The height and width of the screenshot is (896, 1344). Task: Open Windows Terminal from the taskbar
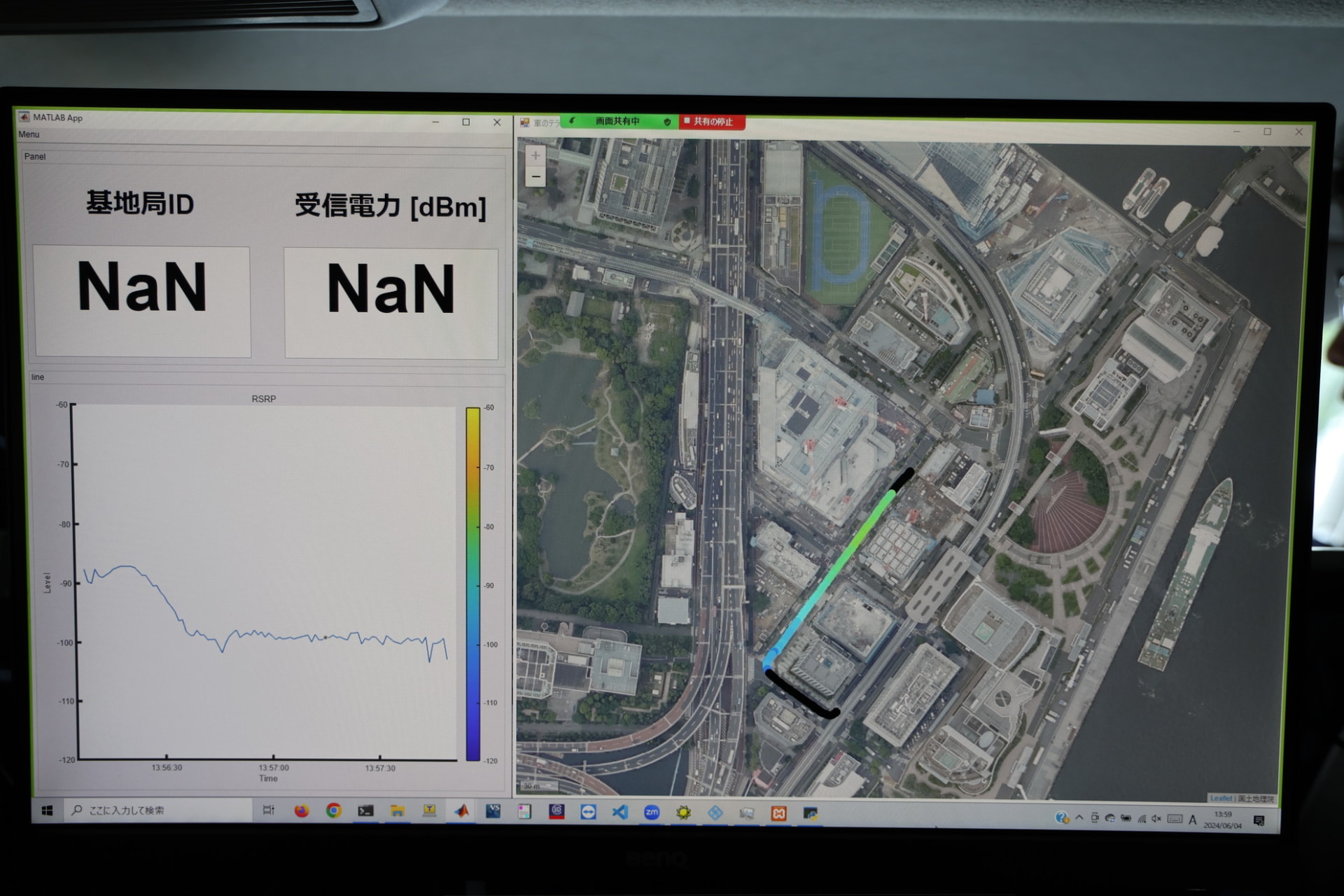pyautogui.click(x=365, y=812)
